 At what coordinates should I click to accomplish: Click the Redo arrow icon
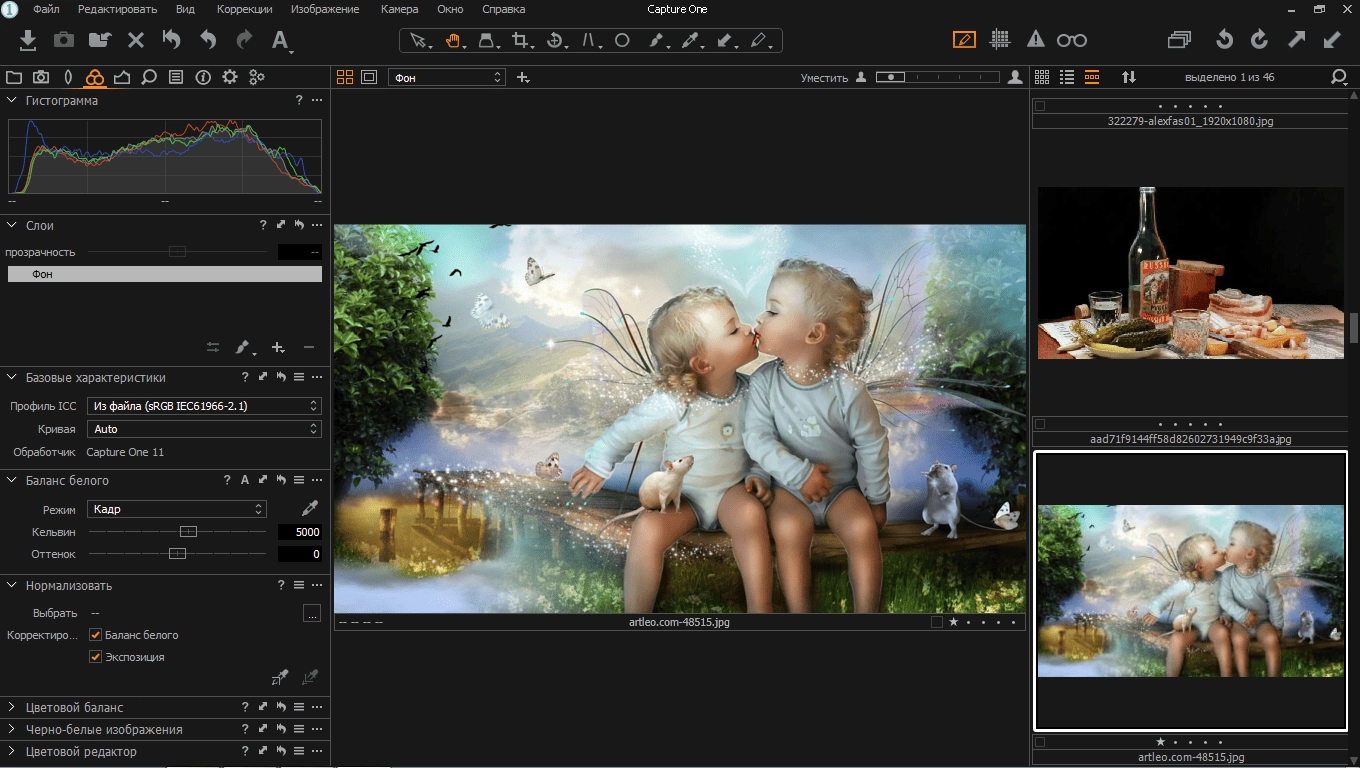point(244,40)
